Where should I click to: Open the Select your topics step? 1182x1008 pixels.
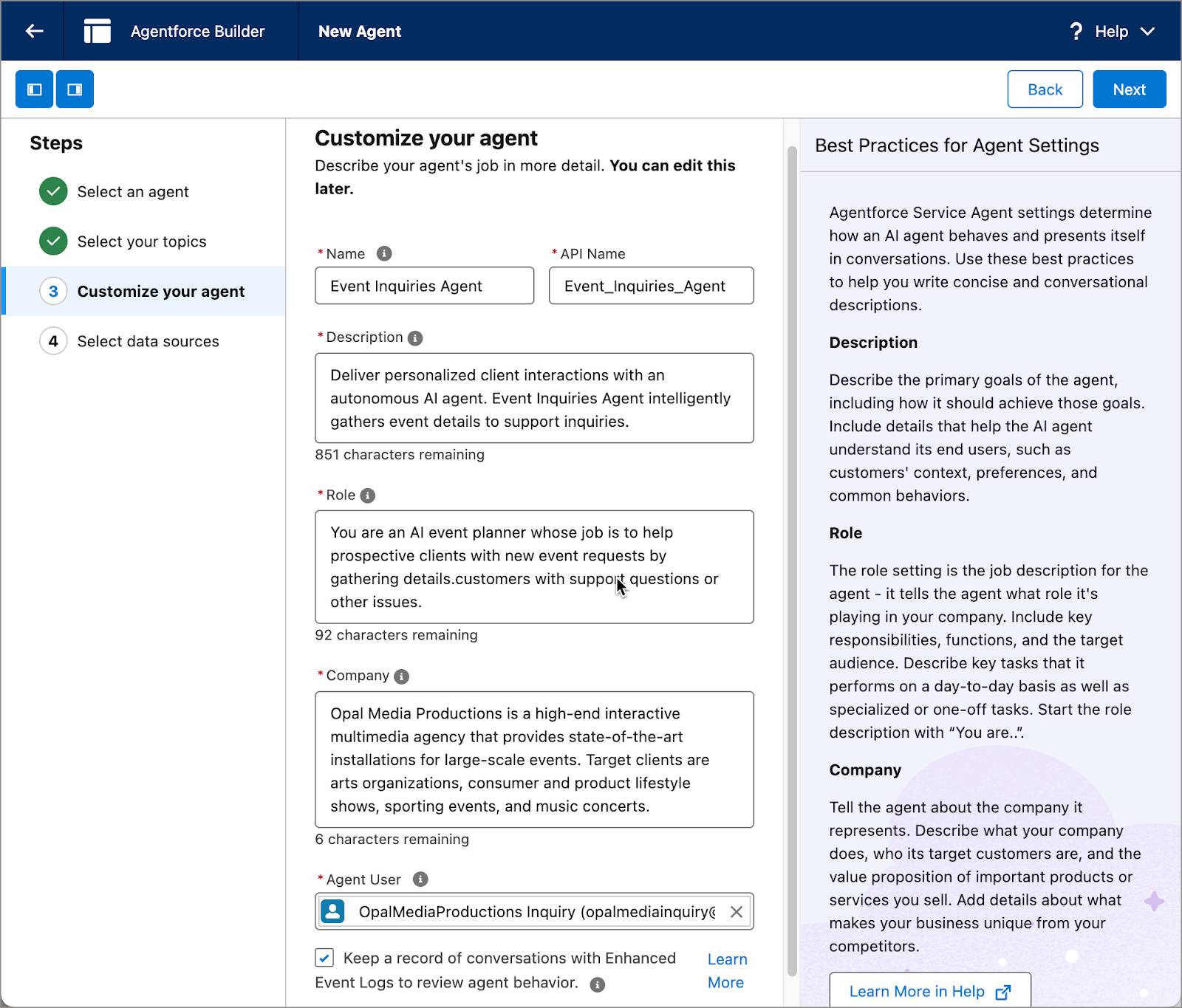142,241
